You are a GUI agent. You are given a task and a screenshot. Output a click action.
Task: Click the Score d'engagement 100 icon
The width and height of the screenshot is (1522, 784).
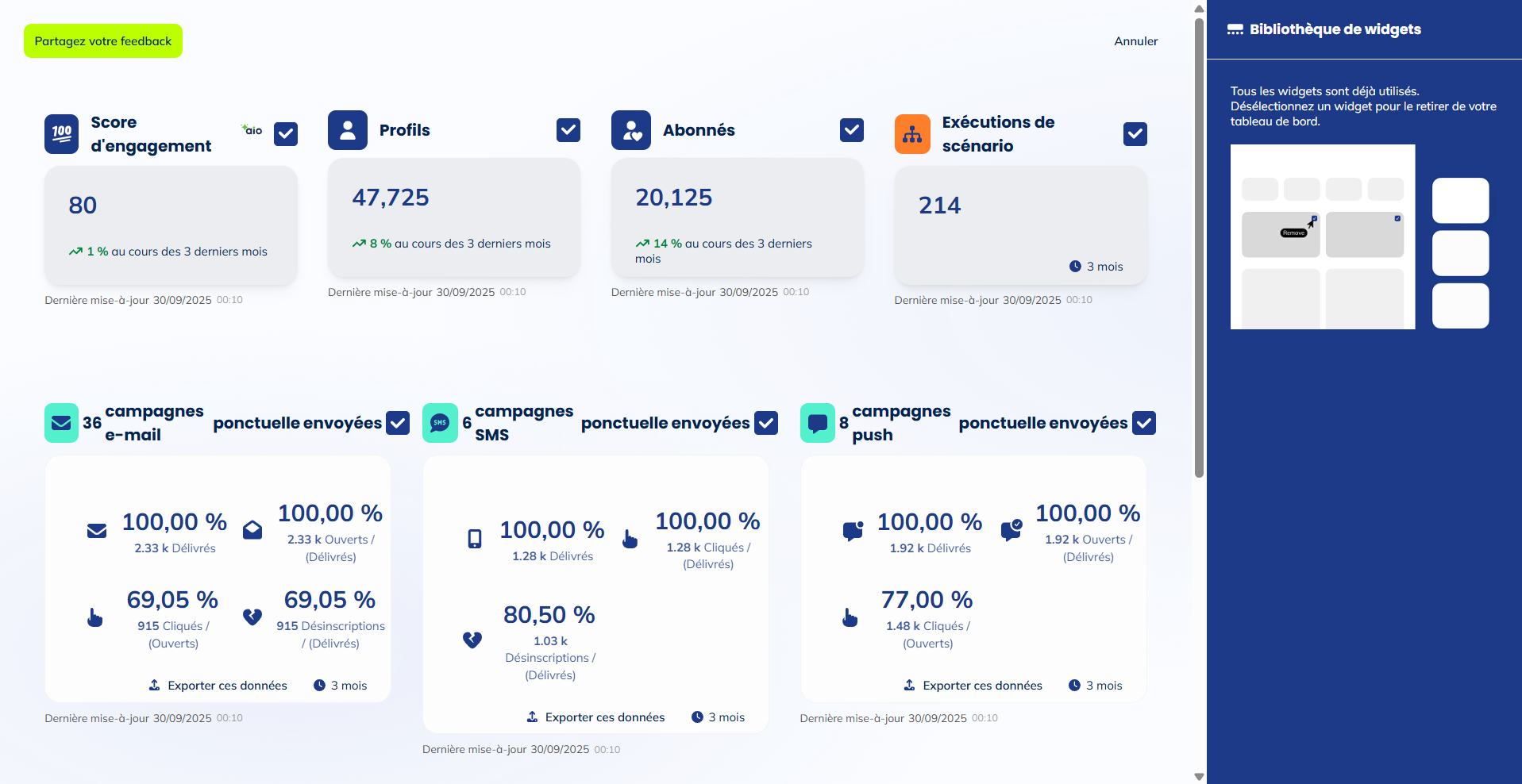pyautogui.click(x=61, y=134)
